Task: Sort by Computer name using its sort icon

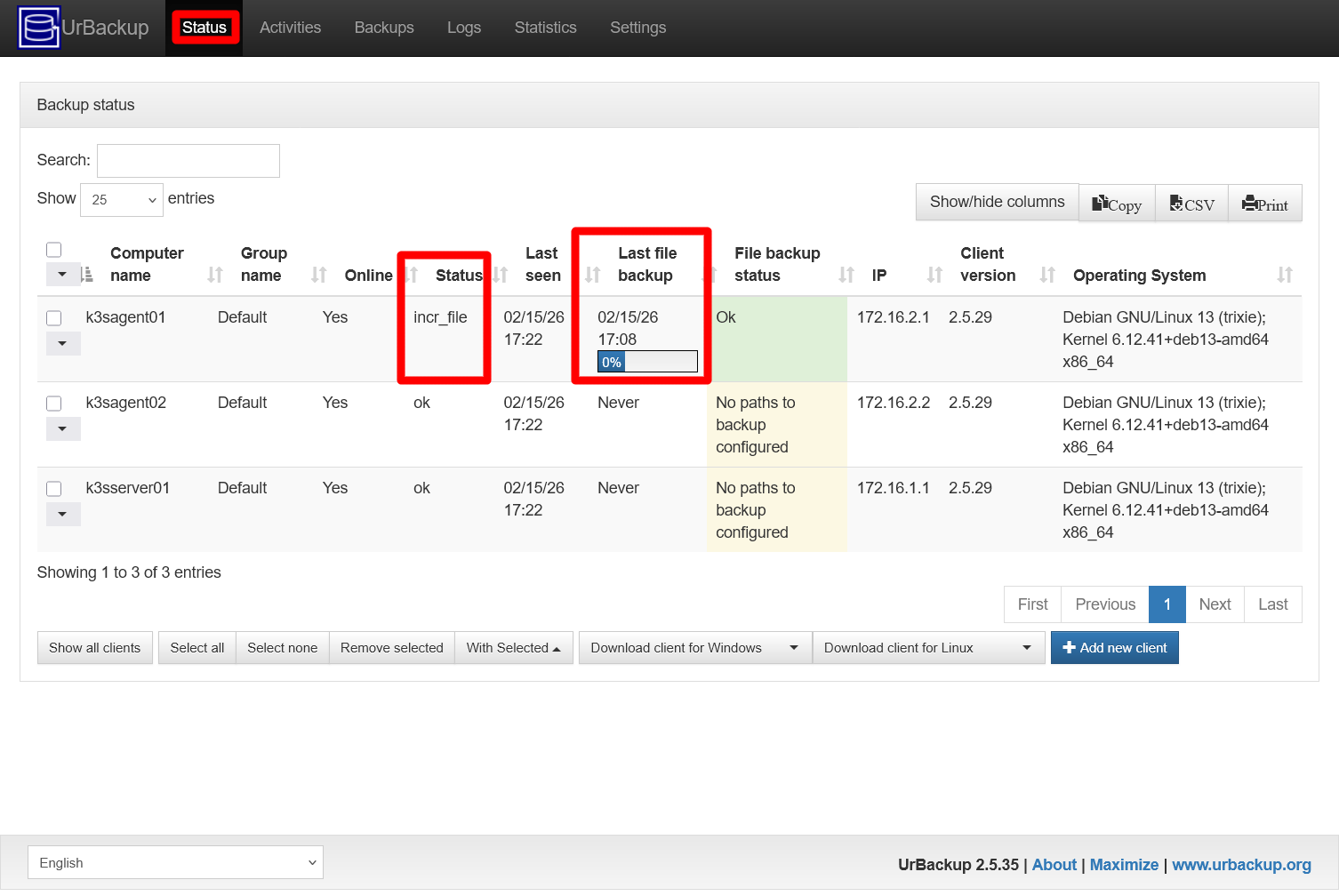Action: (x=212, y=275)
